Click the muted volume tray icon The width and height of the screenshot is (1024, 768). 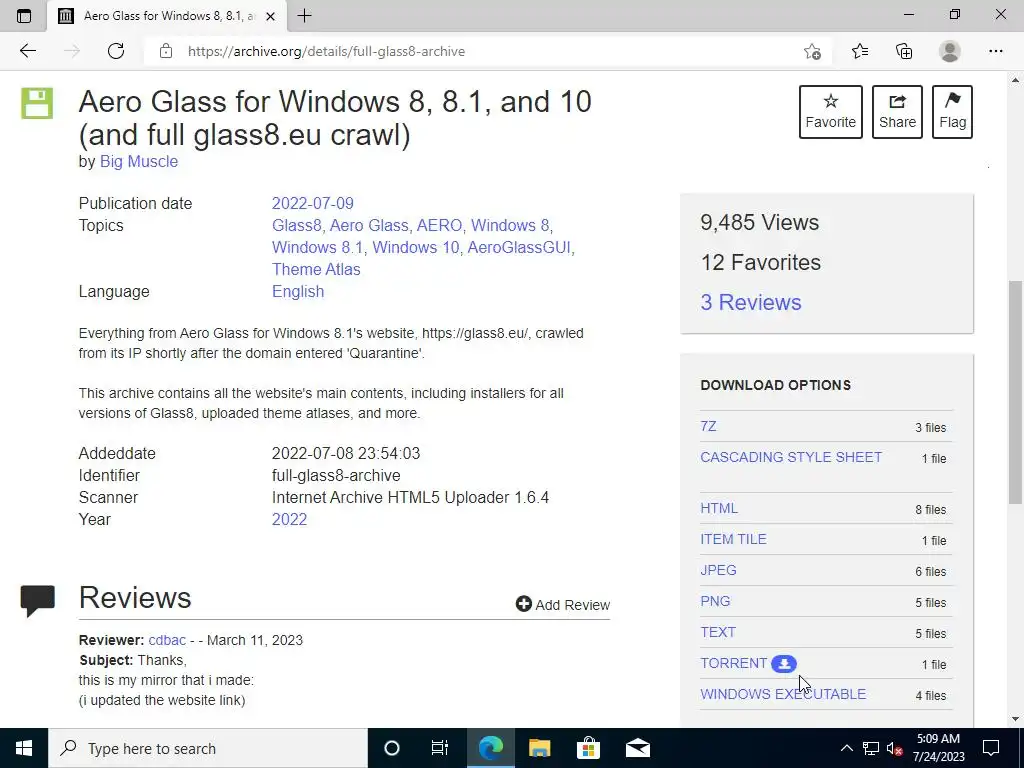coord(894,748)
